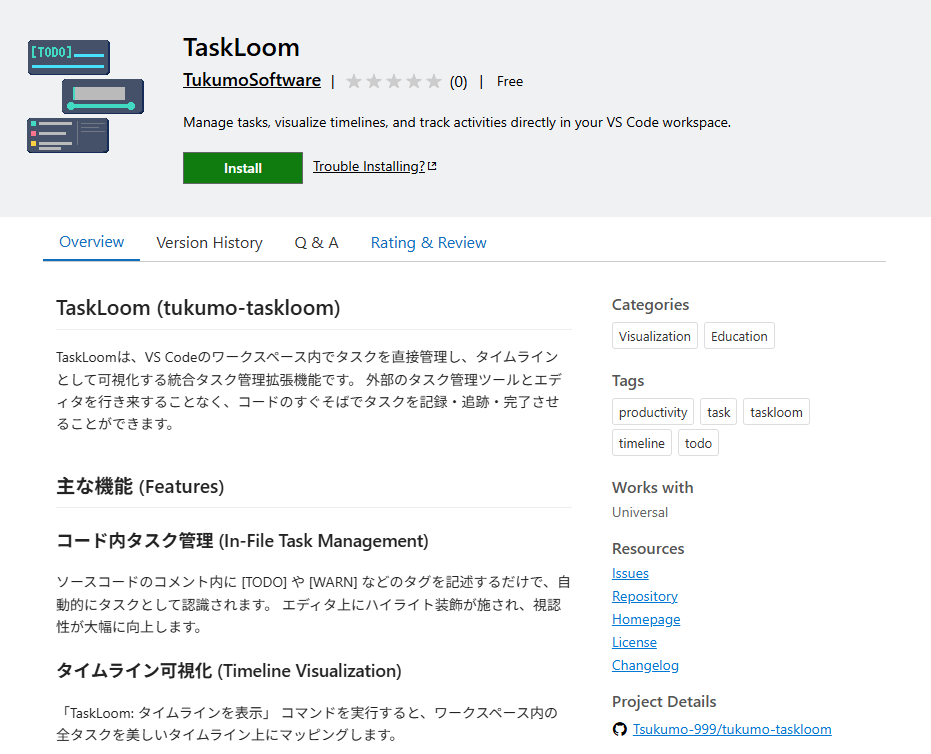
Task: Click the Universal text under Works with
Action: point(639,512)
